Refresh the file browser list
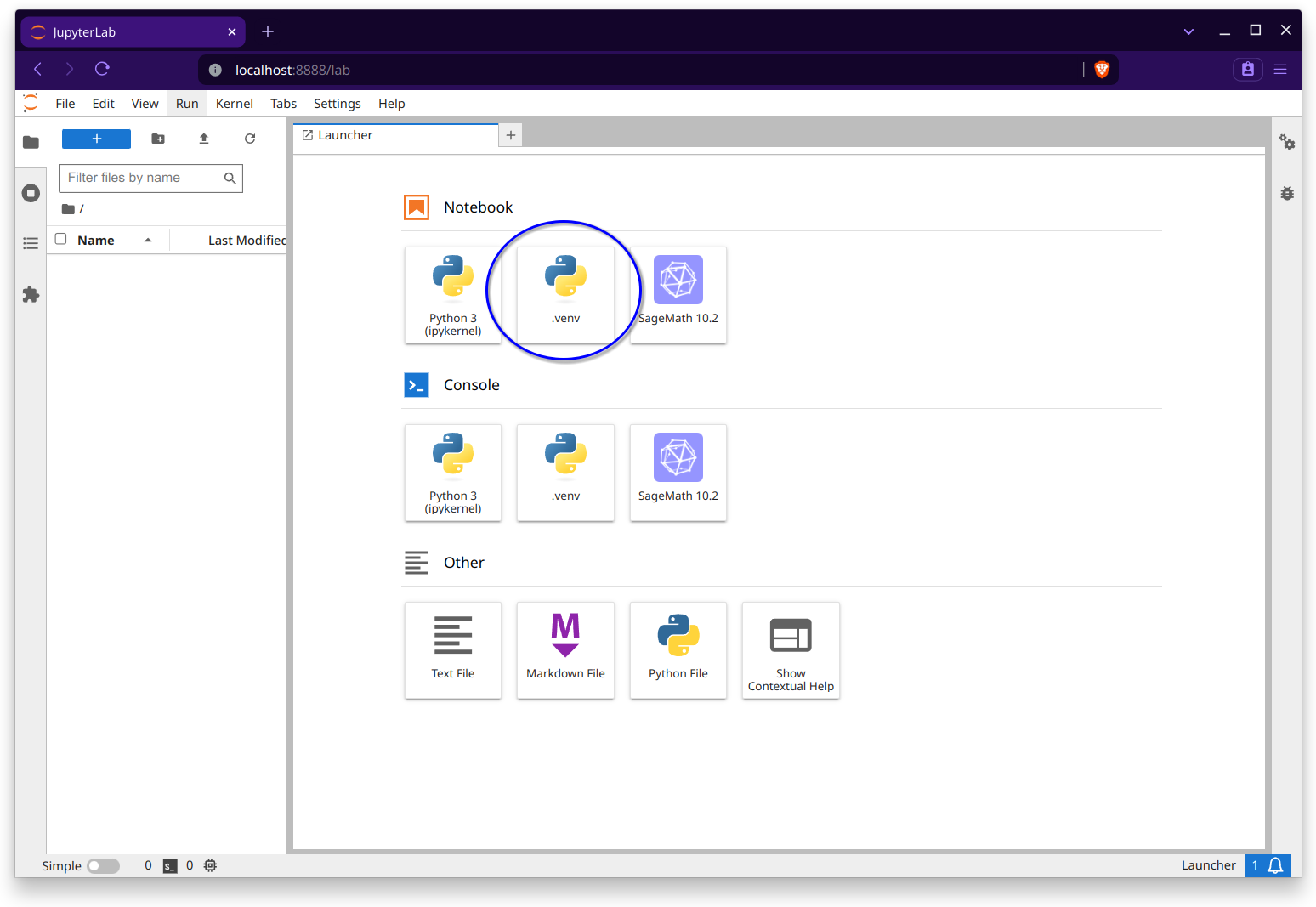Viewport: 1316px width, 907px height. (x=250, y=139)
